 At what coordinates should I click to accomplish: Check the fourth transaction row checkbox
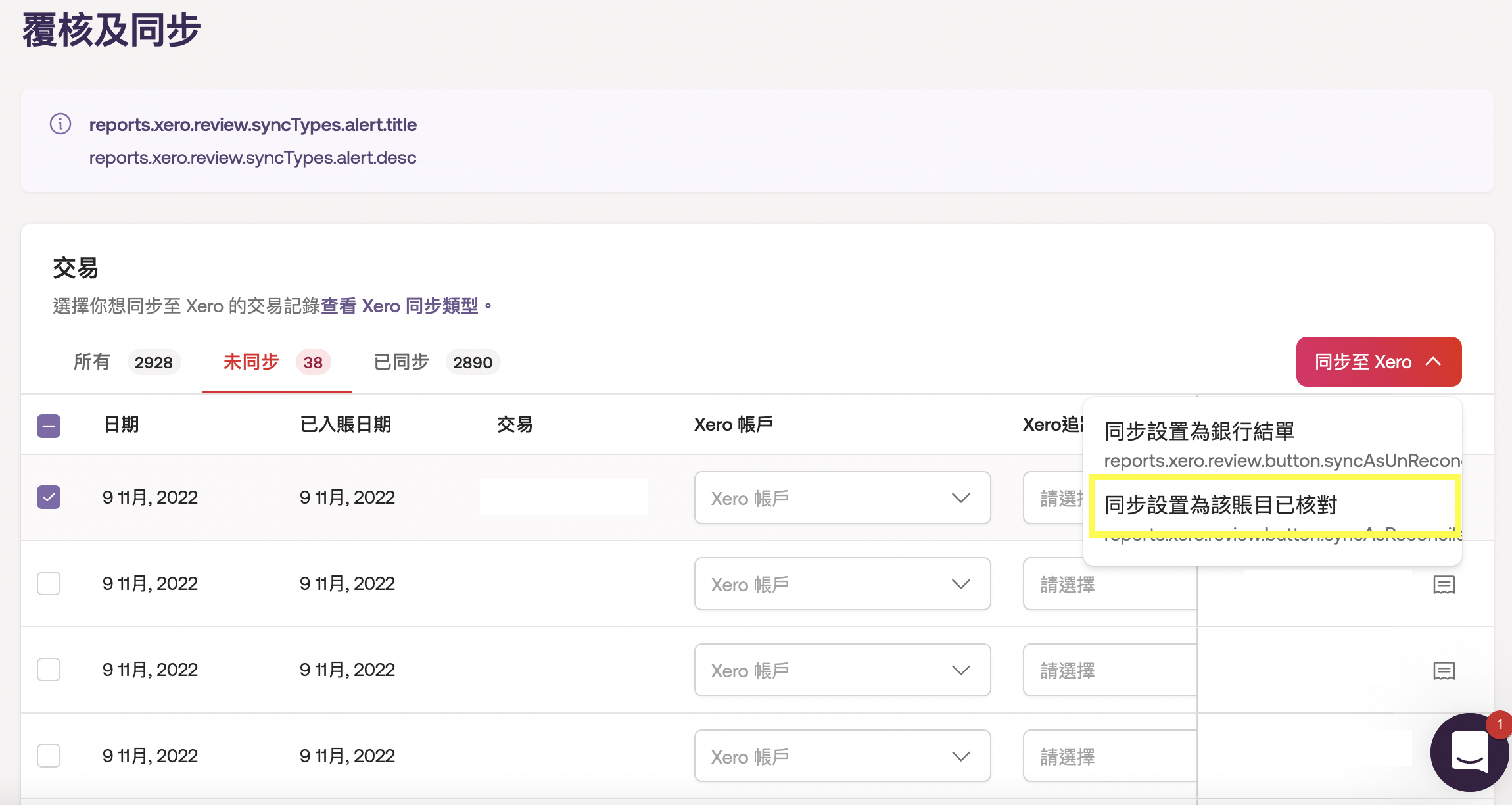[x=49, y=756]
